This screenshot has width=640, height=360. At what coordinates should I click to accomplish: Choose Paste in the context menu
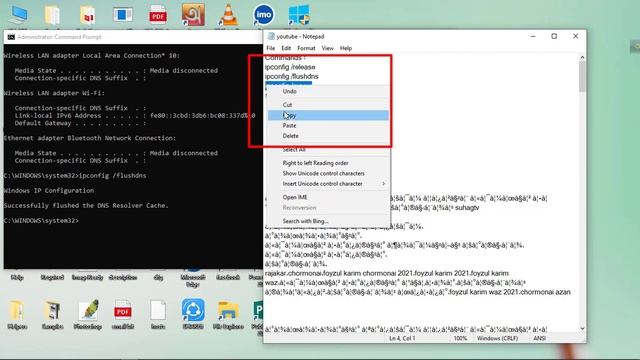tap(328, 126)
